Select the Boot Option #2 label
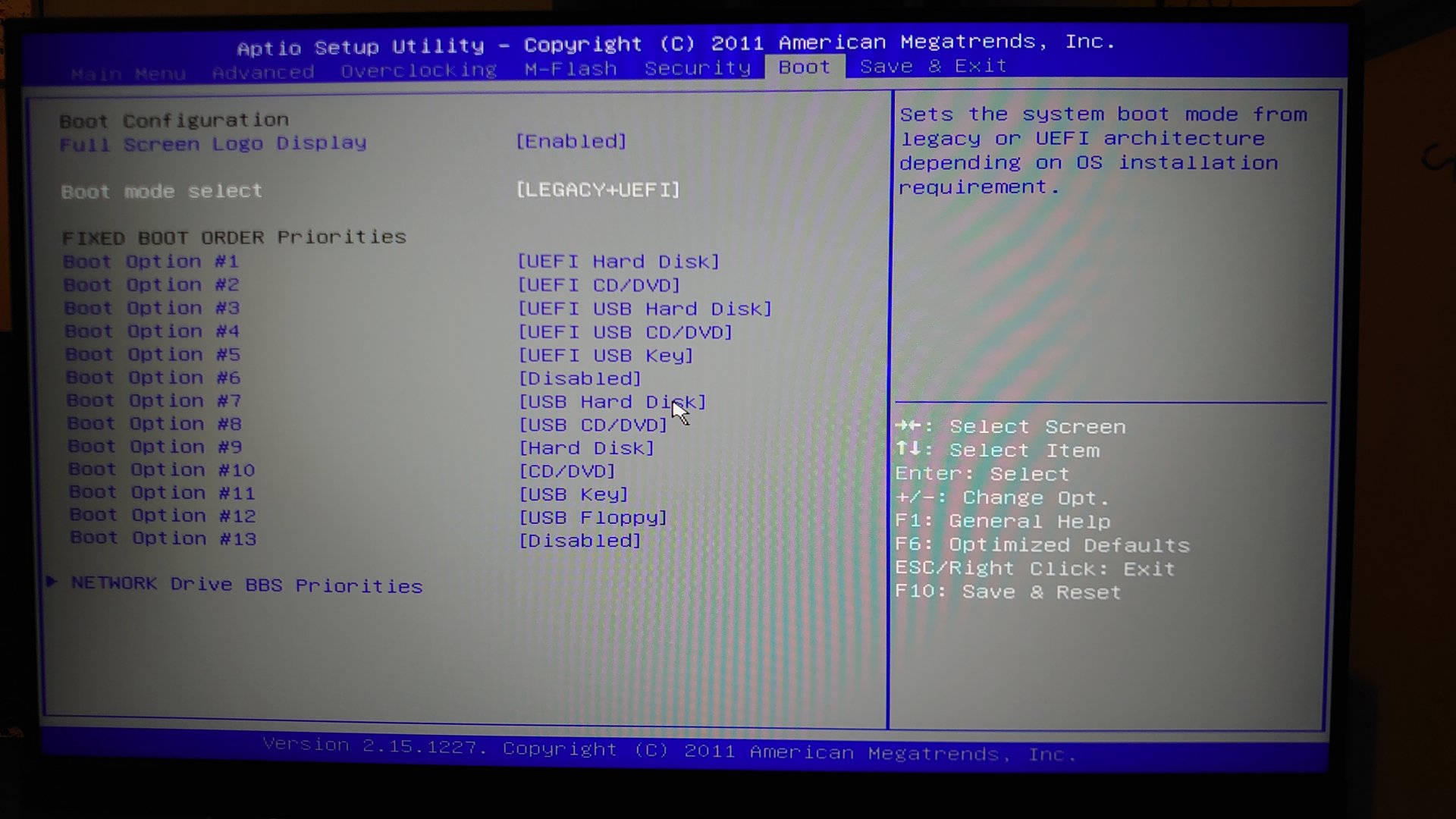Screen dimensions: 1456x819 click(x=151, y=285)
